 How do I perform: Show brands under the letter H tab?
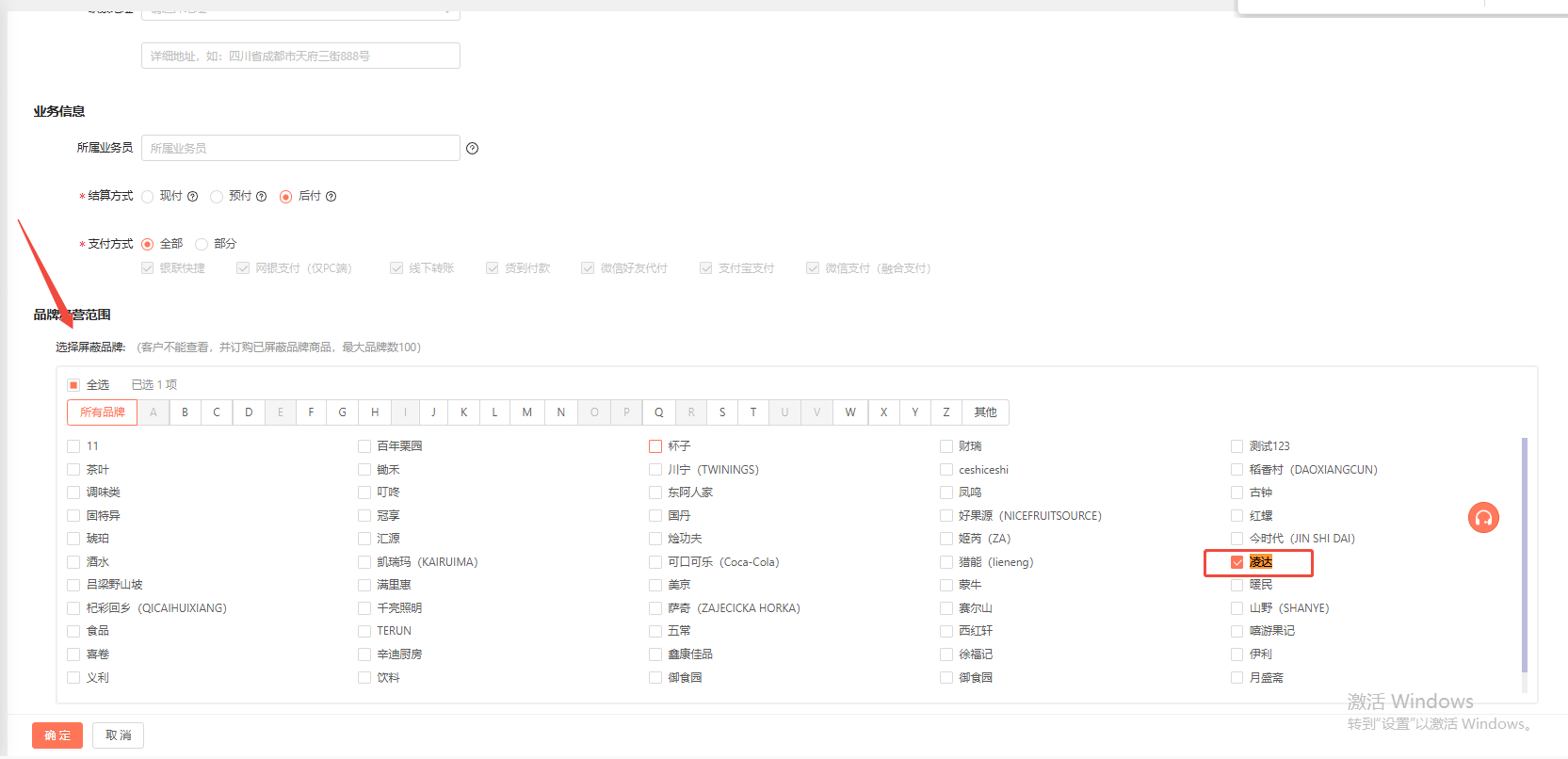pos(375,412)
